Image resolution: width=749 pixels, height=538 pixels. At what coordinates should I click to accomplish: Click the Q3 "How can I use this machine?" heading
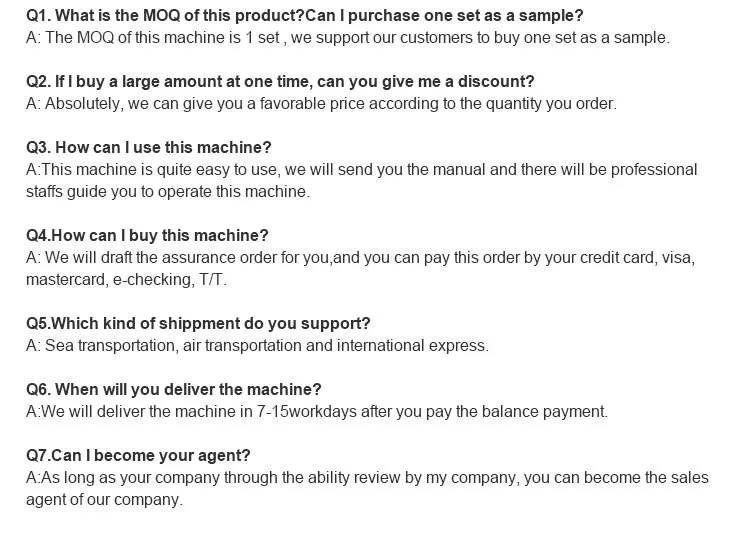click(x=149, y=147)
